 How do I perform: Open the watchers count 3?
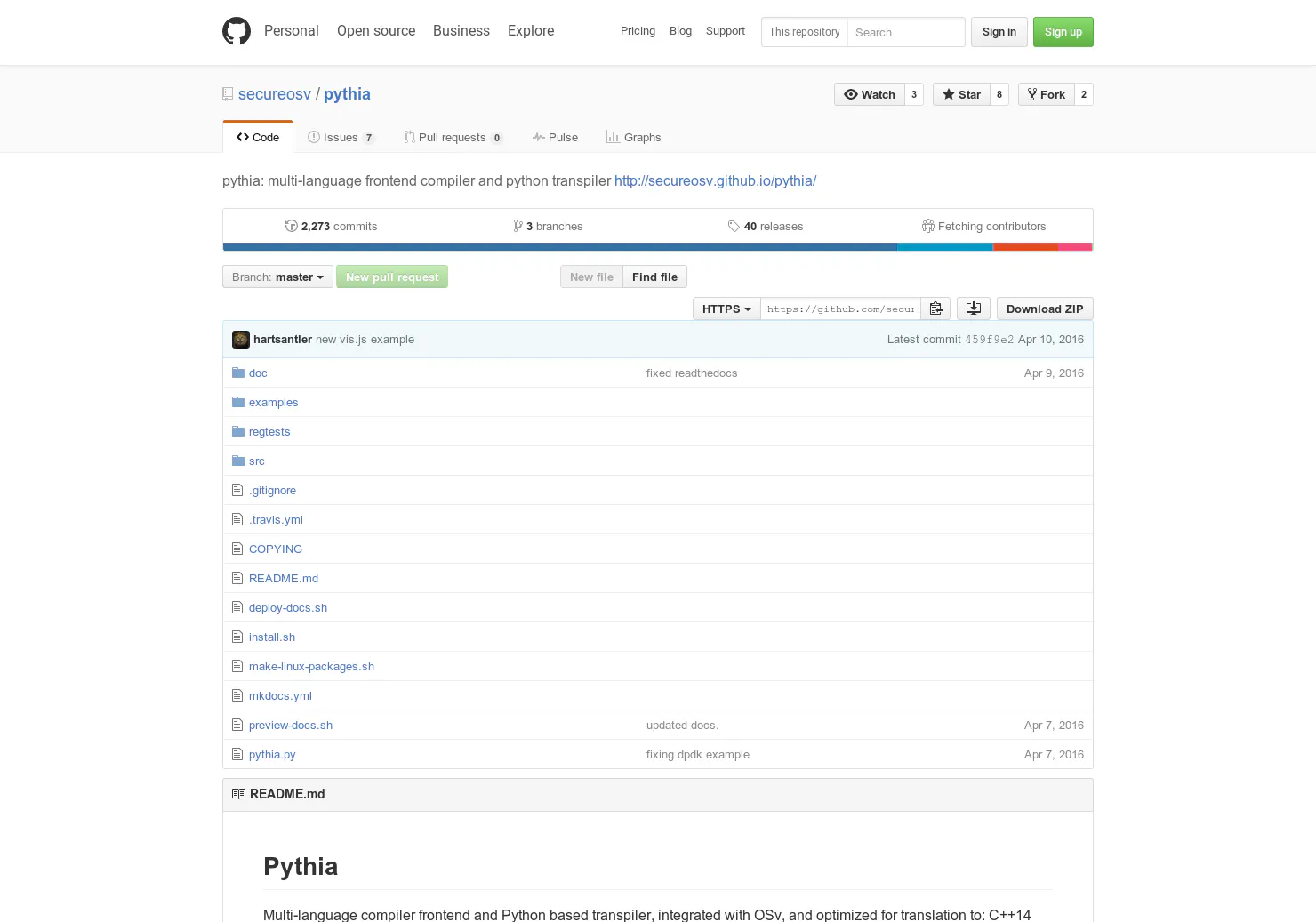914,94
